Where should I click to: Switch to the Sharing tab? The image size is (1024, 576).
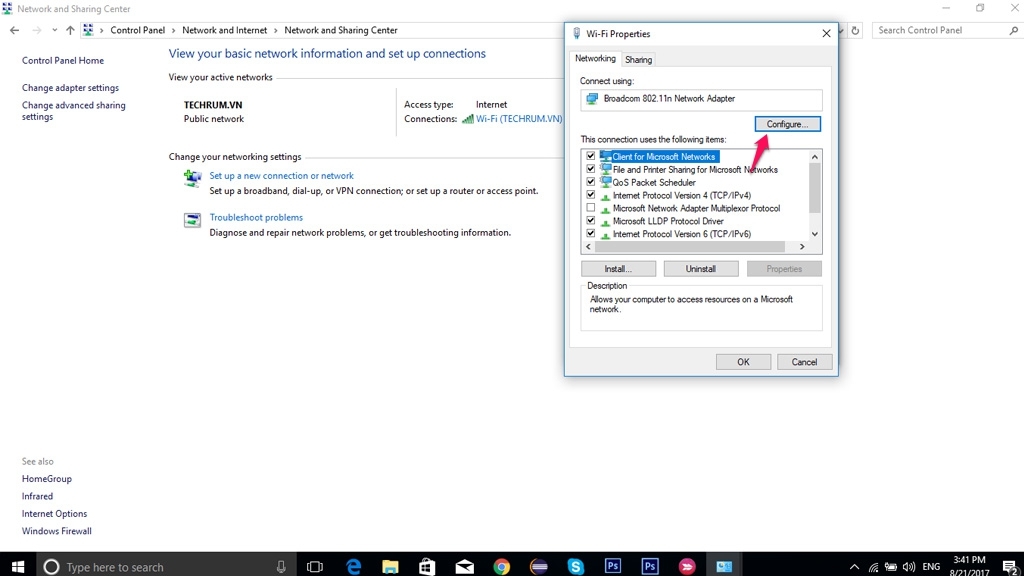(x=638, y=59)
